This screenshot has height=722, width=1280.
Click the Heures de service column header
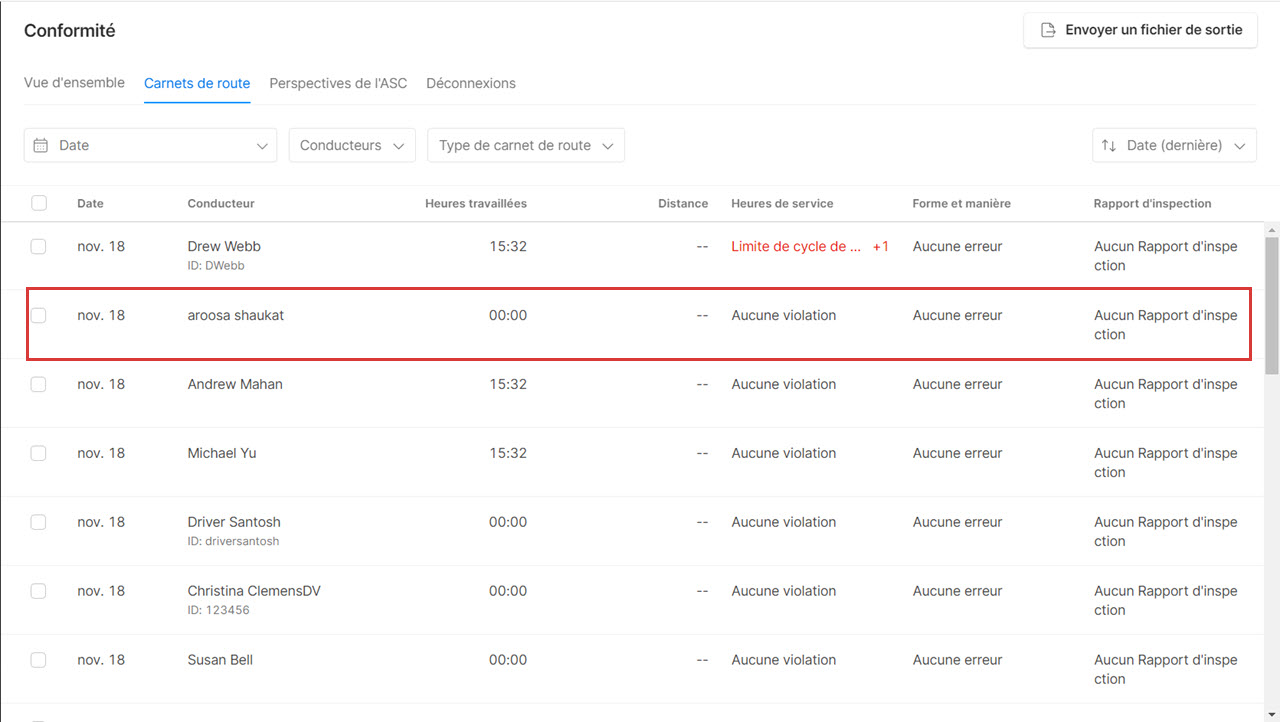(x=782, y=203)
